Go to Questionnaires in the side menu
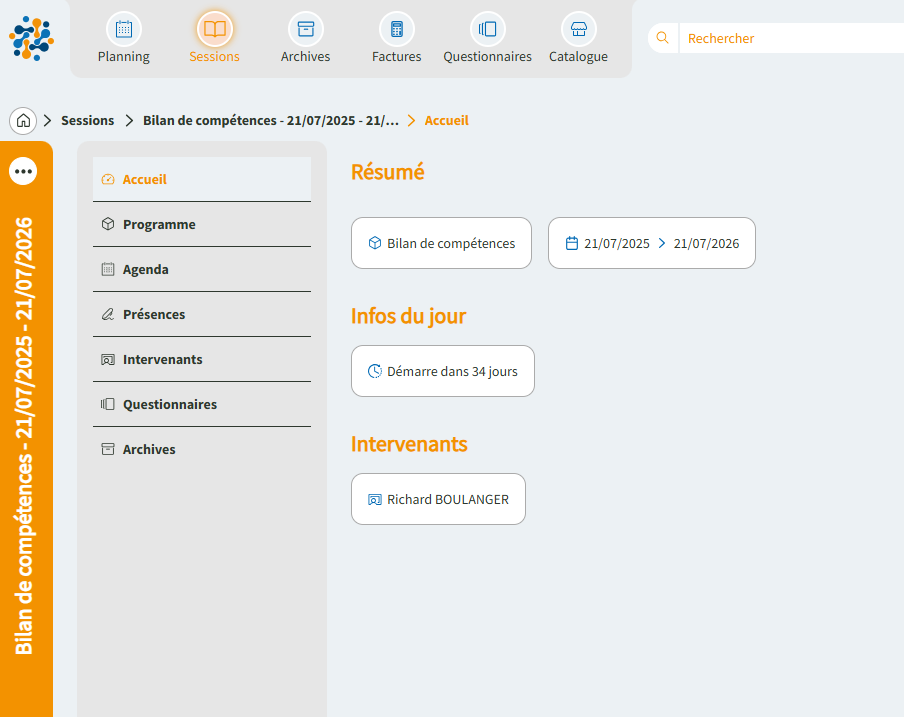Image resolution: width=904 pixels, height=717 pixels. click(169, 404)
